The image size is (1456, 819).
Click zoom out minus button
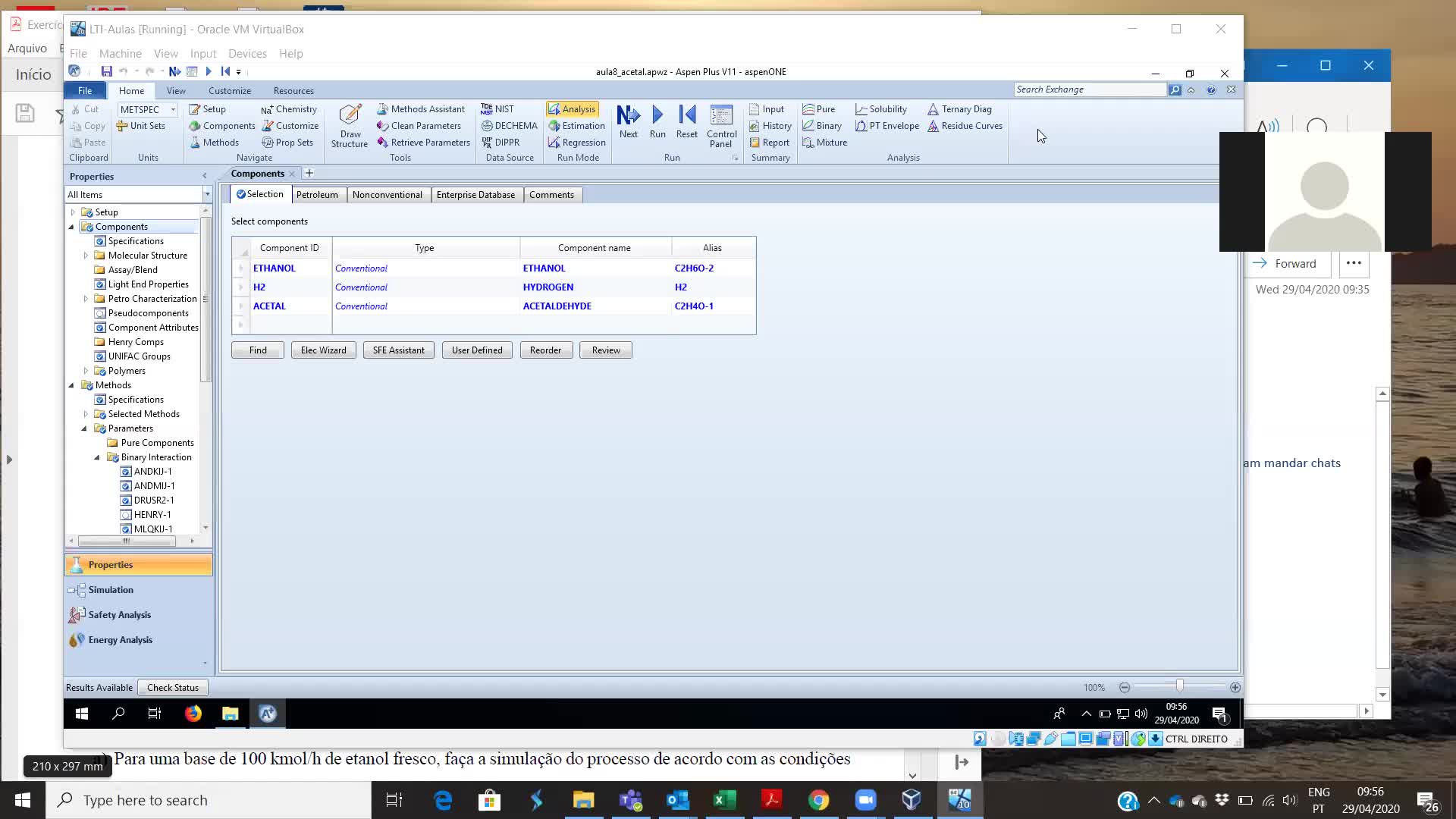point(1125,687)
